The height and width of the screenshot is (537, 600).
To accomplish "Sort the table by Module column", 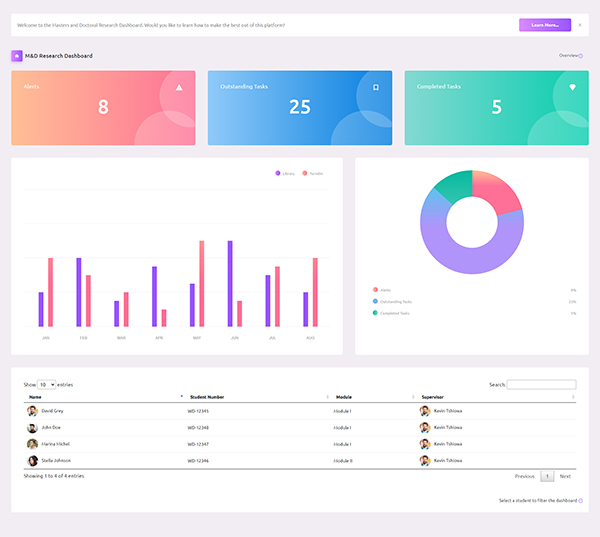I will (372, 397).
